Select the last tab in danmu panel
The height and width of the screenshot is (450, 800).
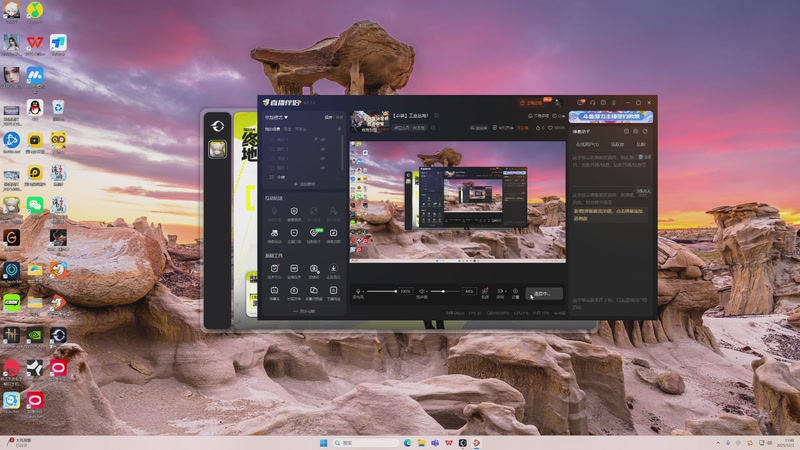point(641,144)
